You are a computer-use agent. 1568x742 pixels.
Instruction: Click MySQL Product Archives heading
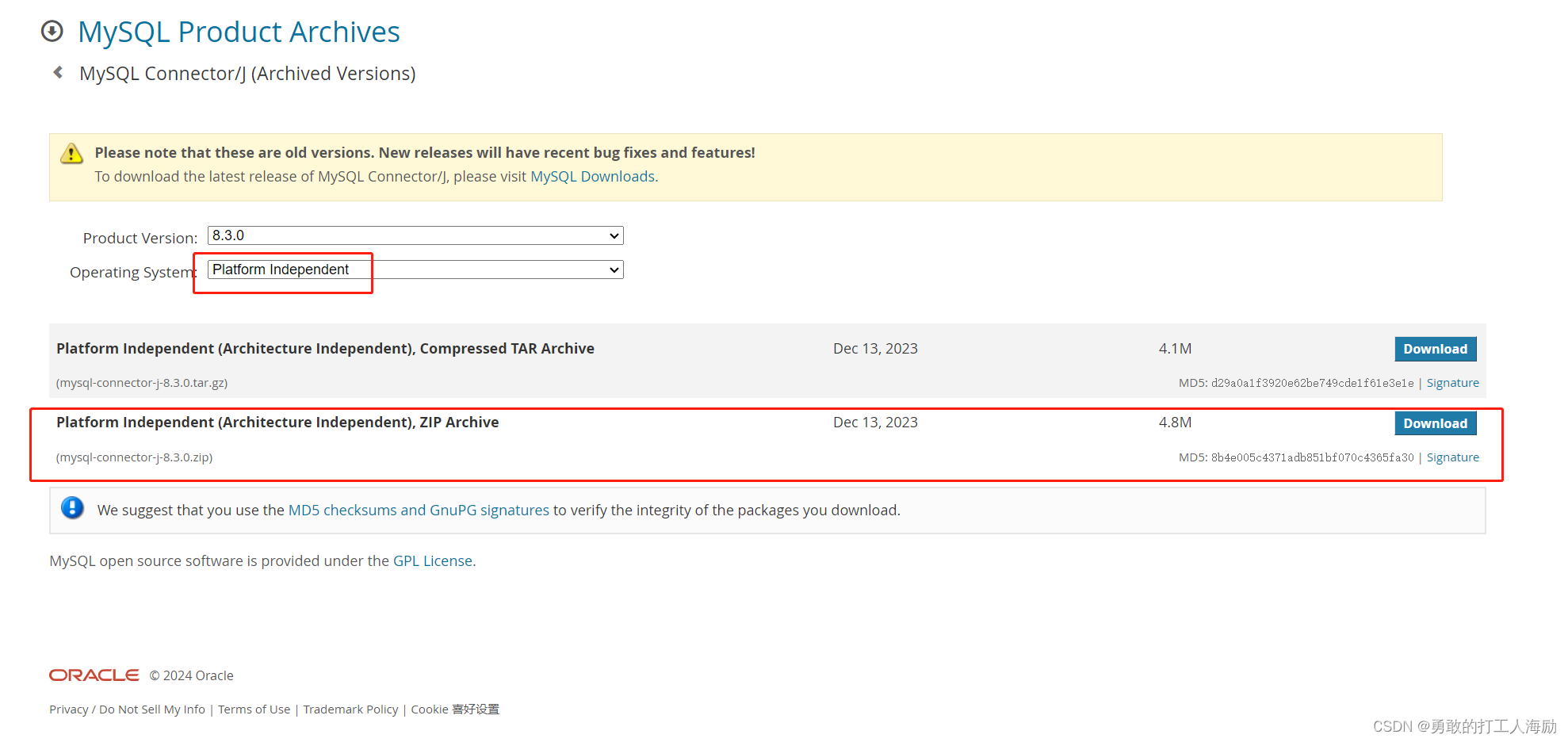(x=239, y=32)
